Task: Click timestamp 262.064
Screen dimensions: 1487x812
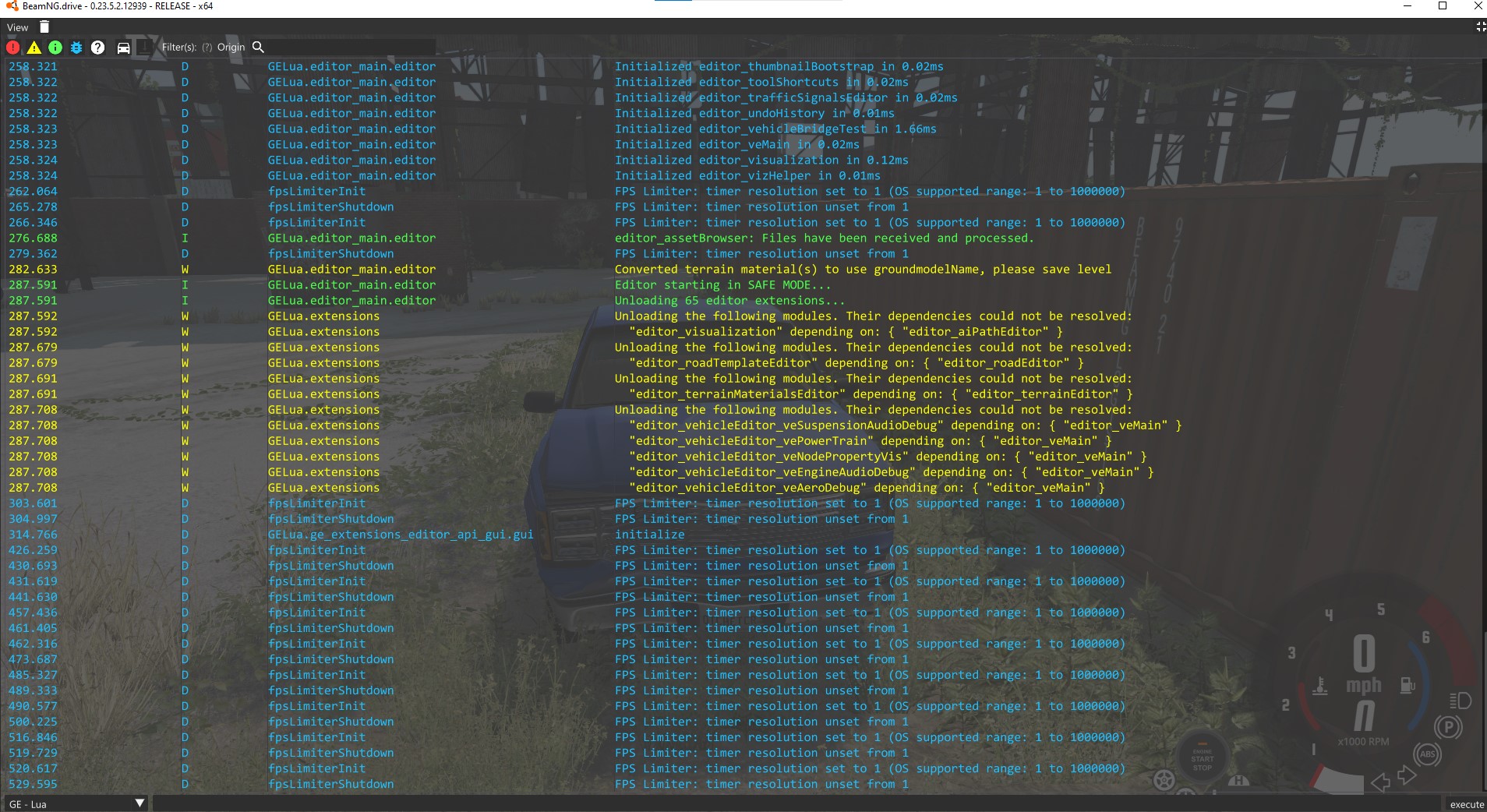Action: point(33,192)
